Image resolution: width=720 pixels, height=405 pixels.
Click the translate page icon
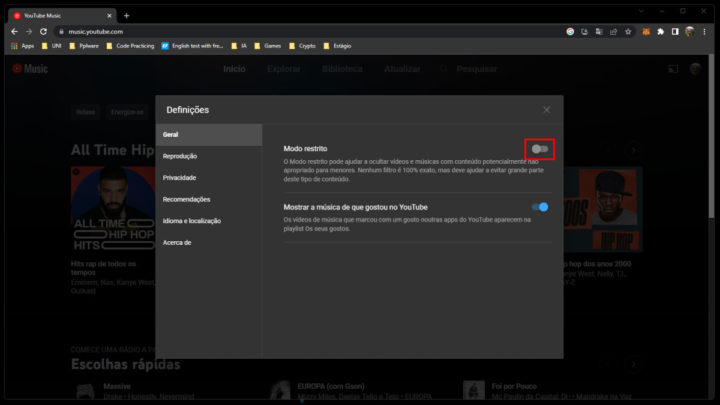pyautogui.click(x=599, y=32)
